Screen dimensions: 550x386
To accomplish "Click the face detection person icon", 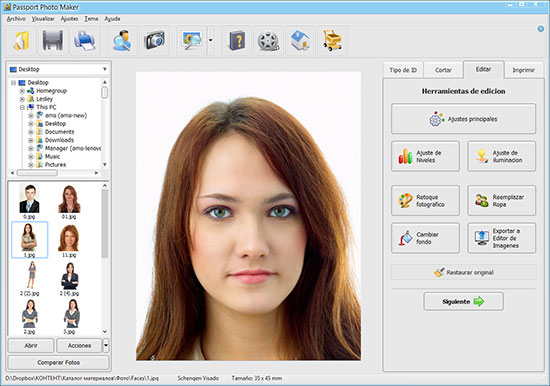I will pyautogui.click(x=122, y=40).
